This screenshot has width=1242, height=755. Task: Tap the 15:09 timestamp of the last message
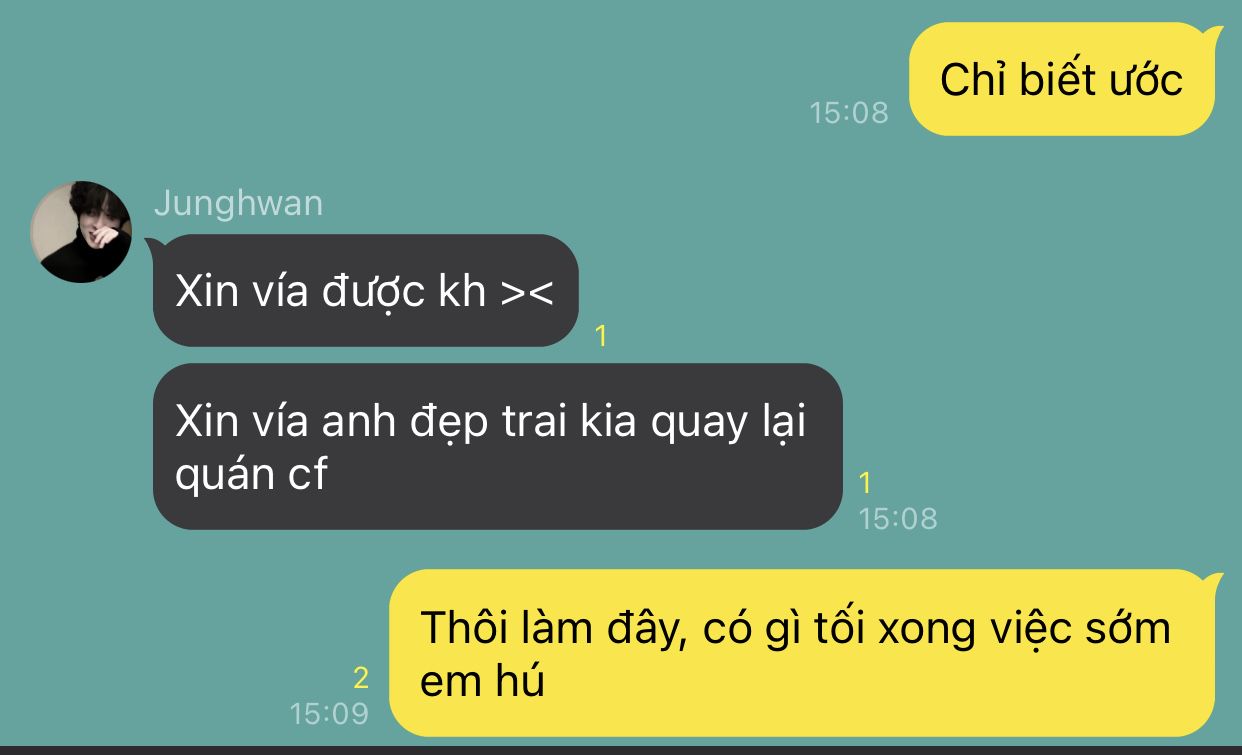click(x=329, y=713)
